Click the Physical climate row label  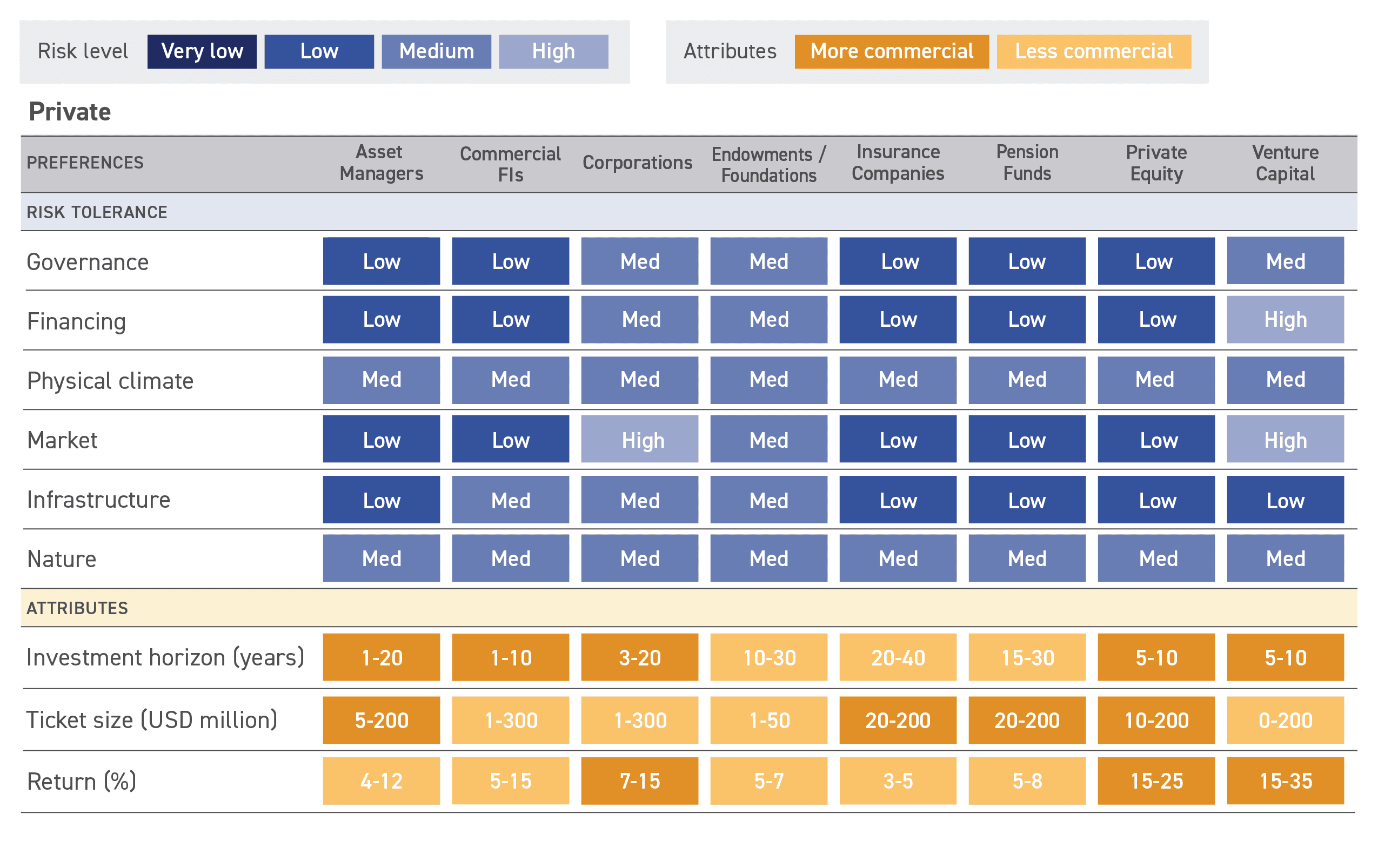[x=110, y=381]
